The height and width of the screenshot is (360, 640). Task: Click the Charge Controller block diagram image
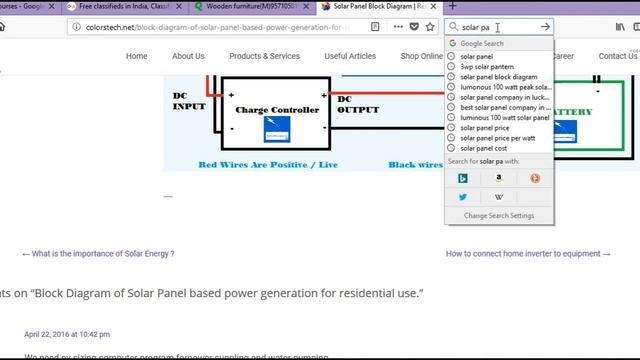tap(276, 113)
